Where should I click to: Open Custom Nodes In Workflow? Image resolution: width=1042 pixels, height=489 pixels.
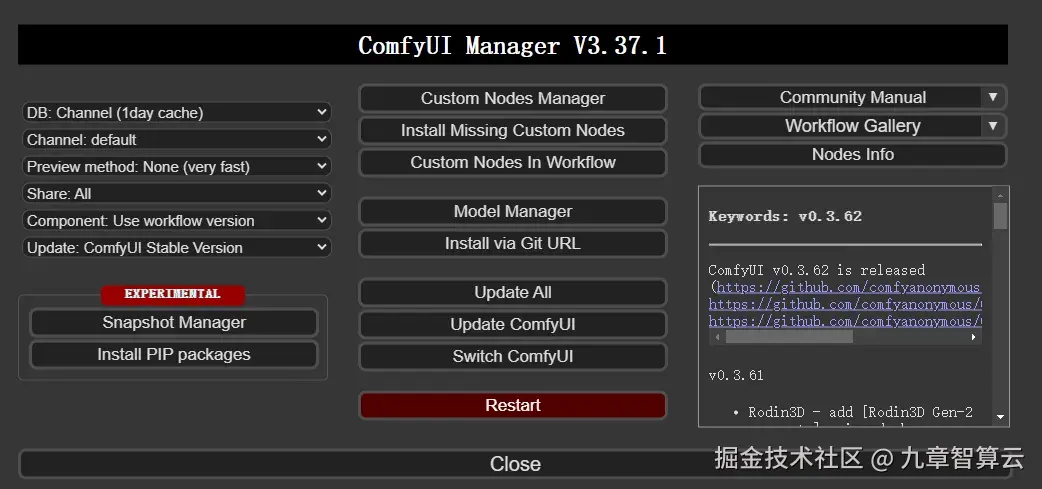pos(512,162)
